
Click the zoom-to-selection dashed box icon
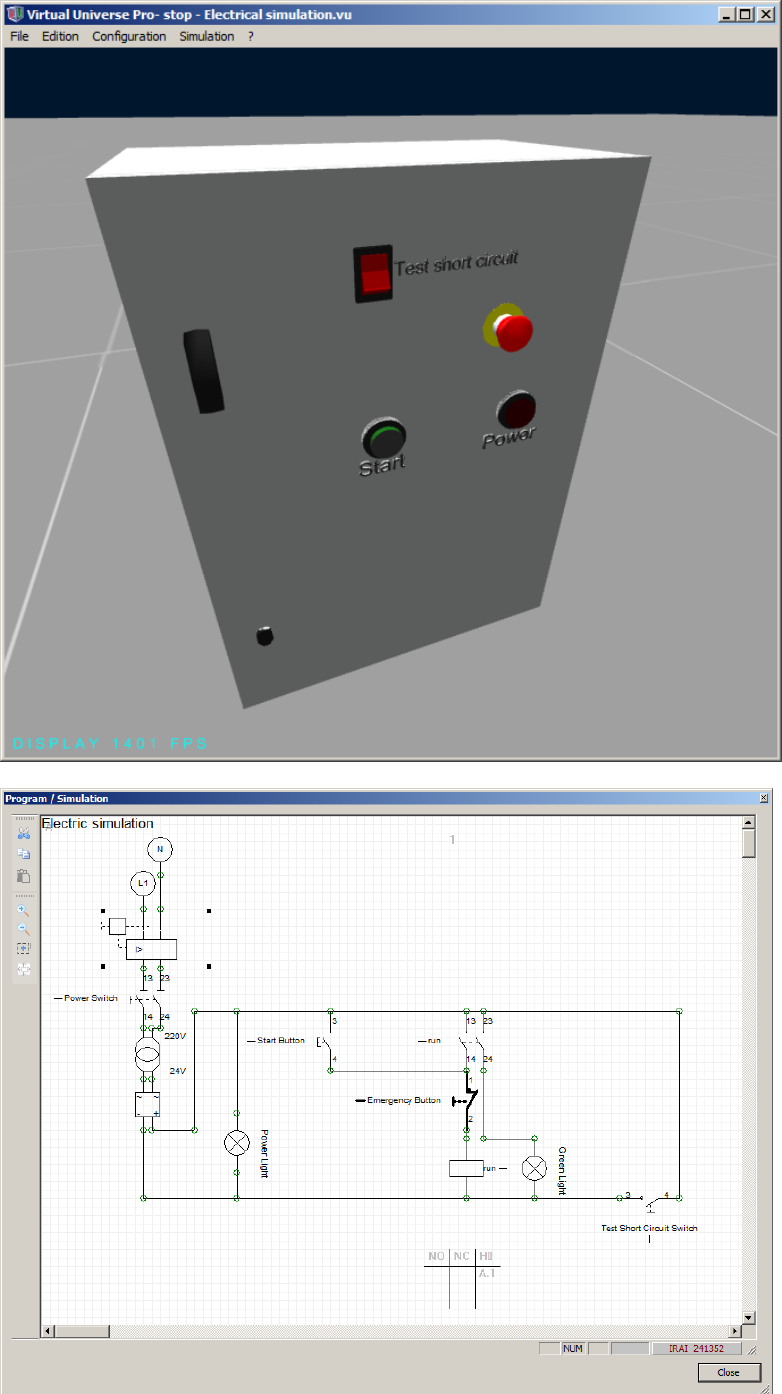pos(24,948)
